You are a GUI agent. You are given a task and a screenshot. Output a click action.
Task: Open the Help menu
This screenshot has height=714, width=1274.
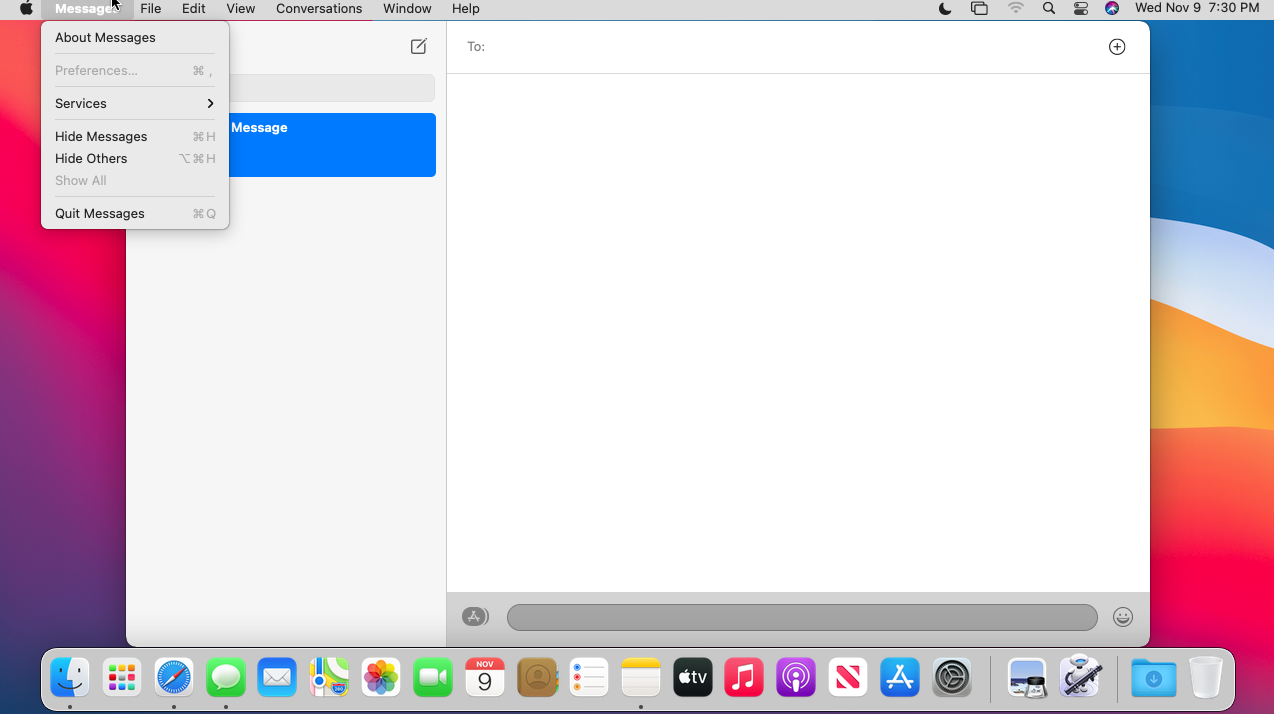click(466, 8)
